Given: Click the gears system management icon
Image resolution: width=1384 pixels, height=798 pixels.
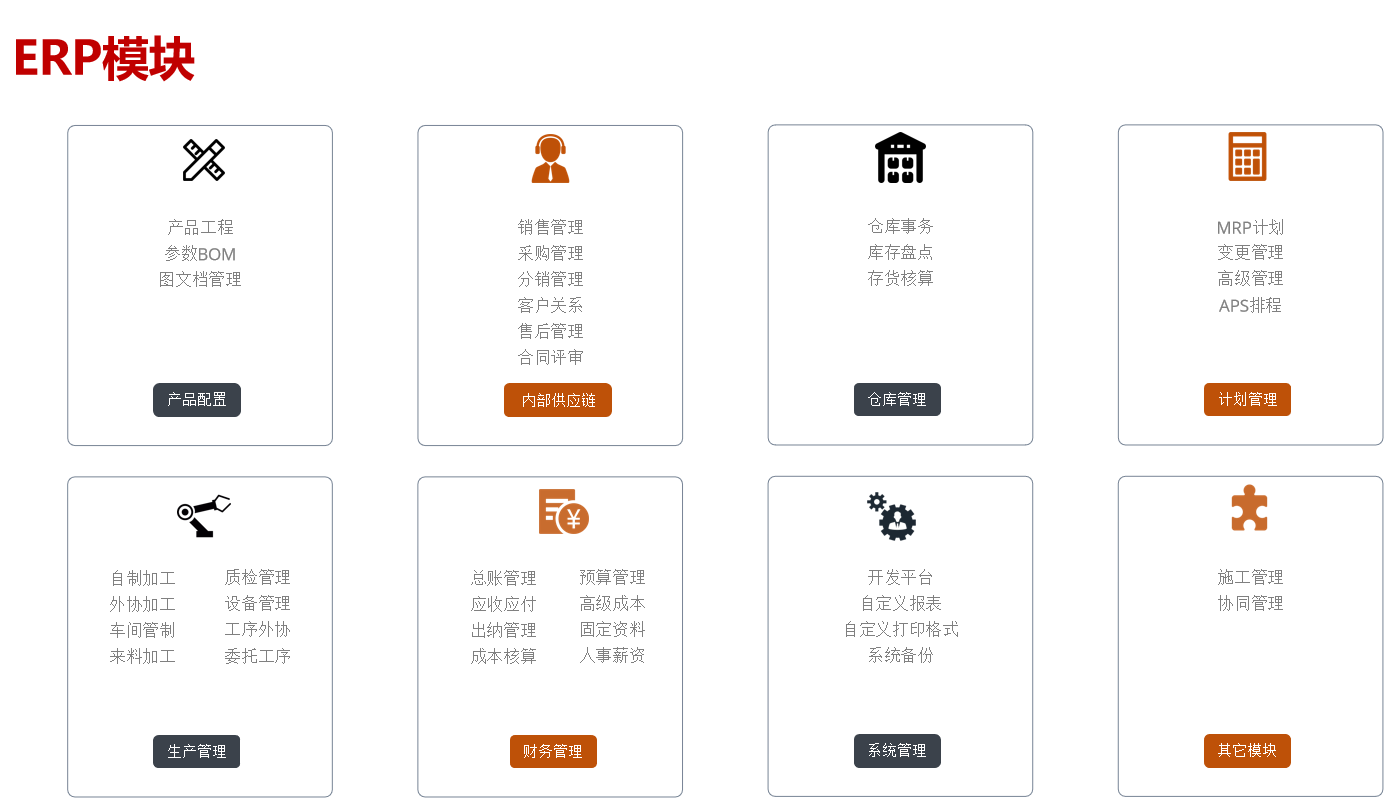Looking at the screenshot, I should point(890,515).
